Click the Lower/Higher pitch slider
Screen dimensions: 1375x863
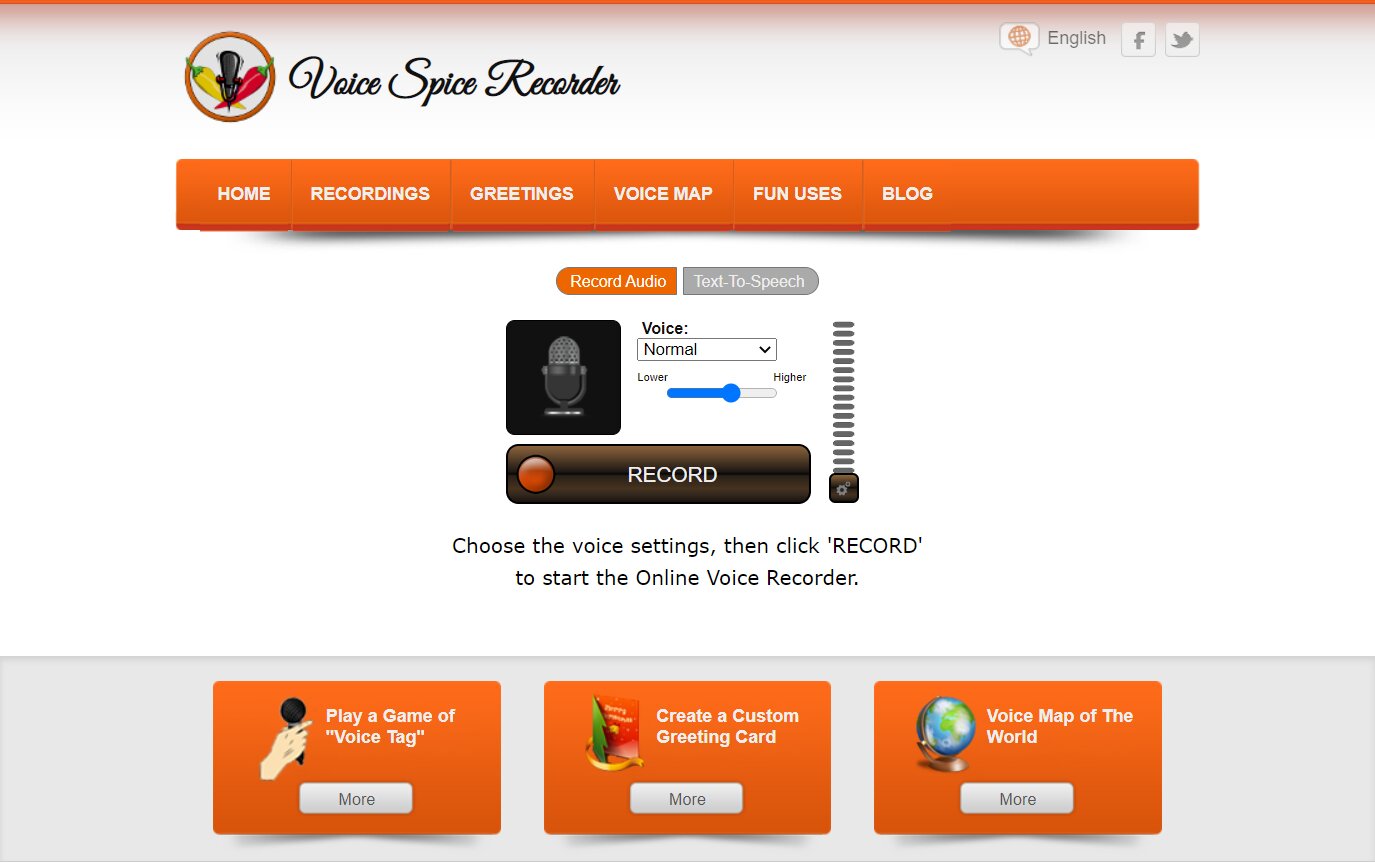point(722,393)
